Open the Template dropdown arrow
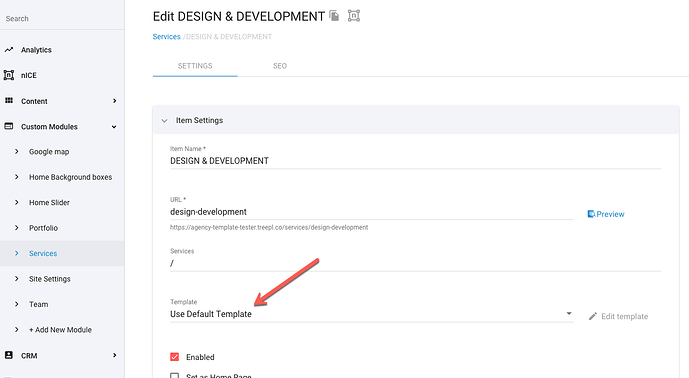Image resolution: width=689 pixels, height=378 pixels. click(x=569, y=313)
